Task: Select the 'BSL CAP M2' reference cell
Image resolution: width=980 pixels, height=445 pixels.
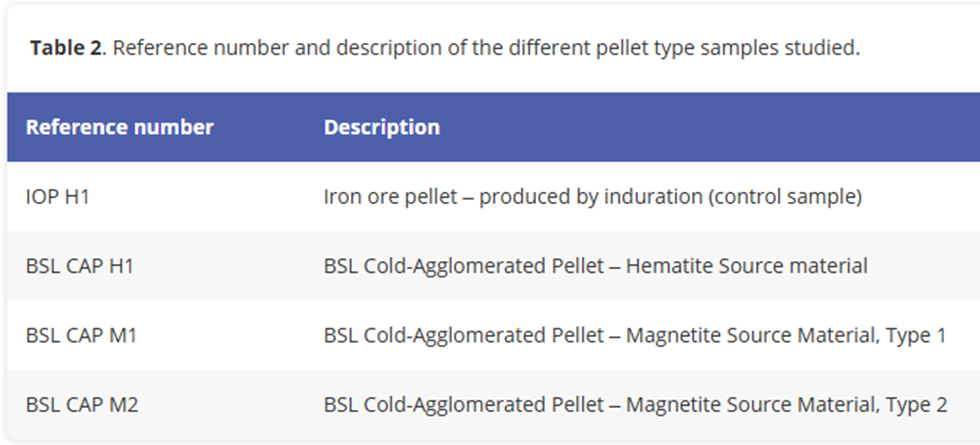Action: 81,404
